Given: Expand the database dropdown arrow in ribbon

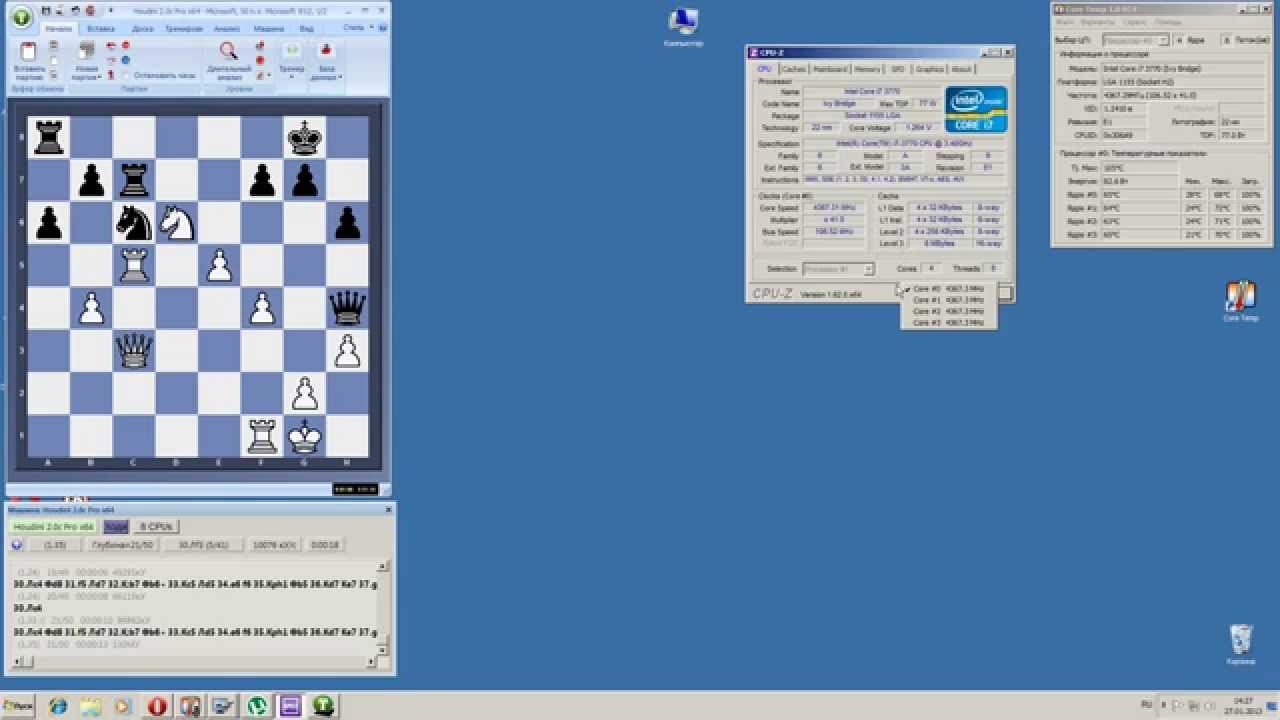Looking at the screenshot, I should (340, 77).
